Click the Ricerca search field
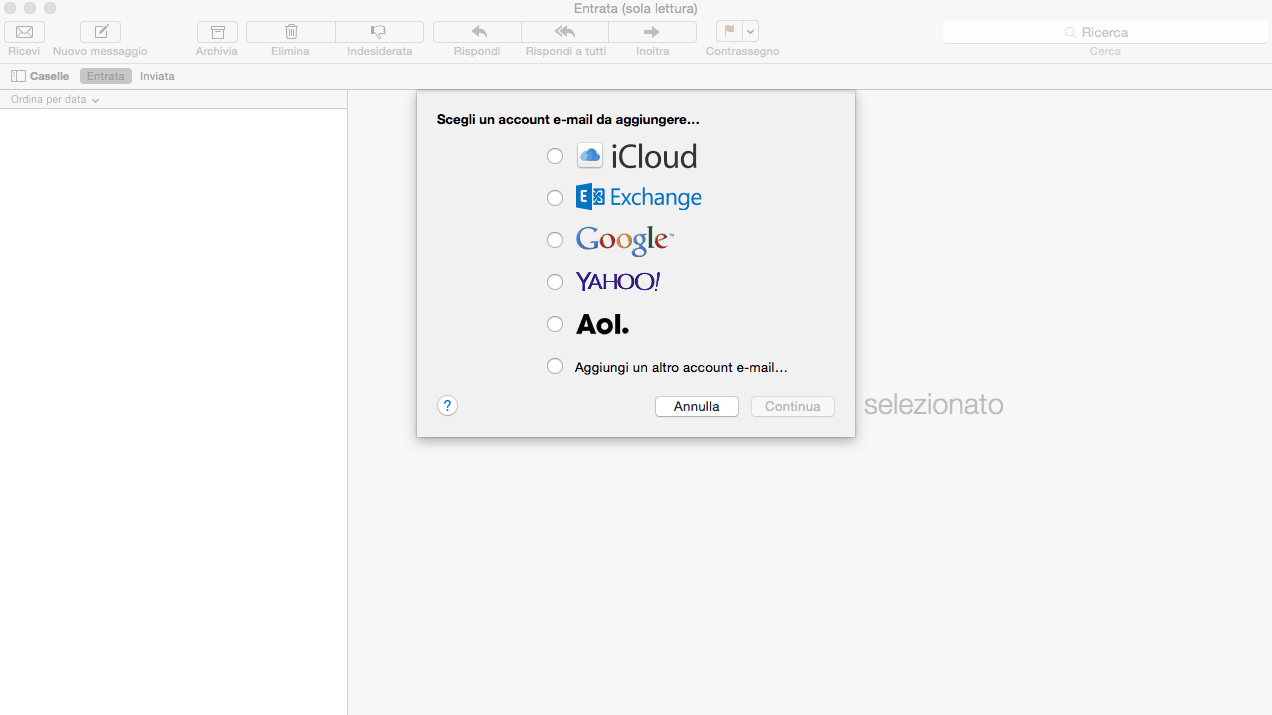 [1105, 32]
